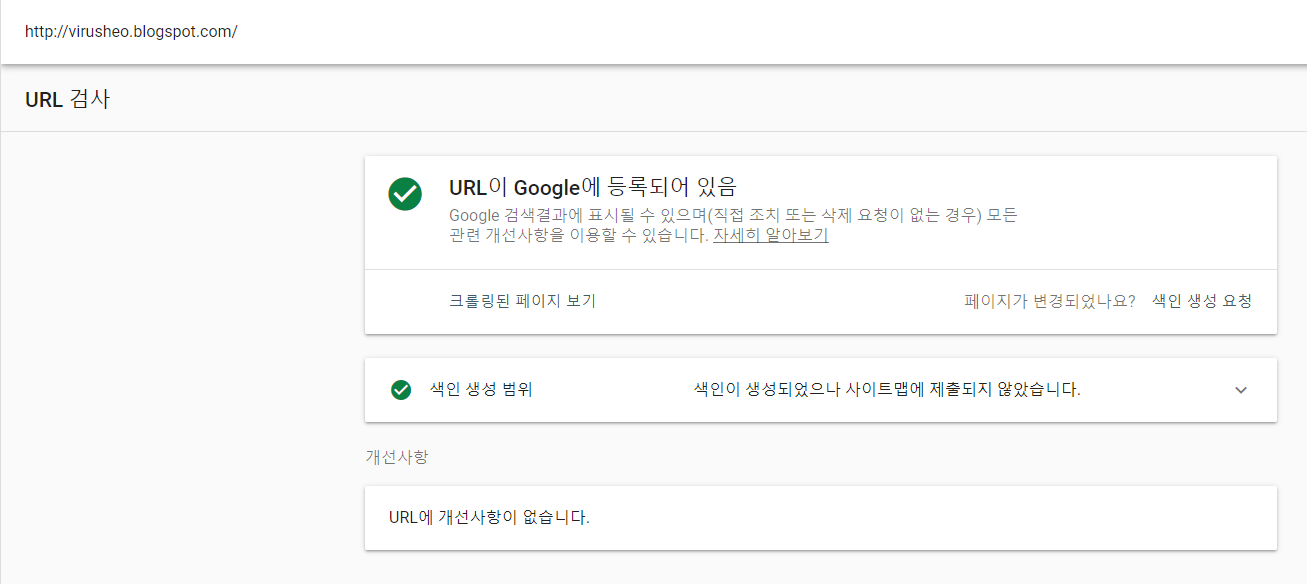Click the text 색인이 생성되었으나 사이트맵에 제출되지 않았습니다.
Viewport: 1307px width, 584px height.
click(887, 390)
